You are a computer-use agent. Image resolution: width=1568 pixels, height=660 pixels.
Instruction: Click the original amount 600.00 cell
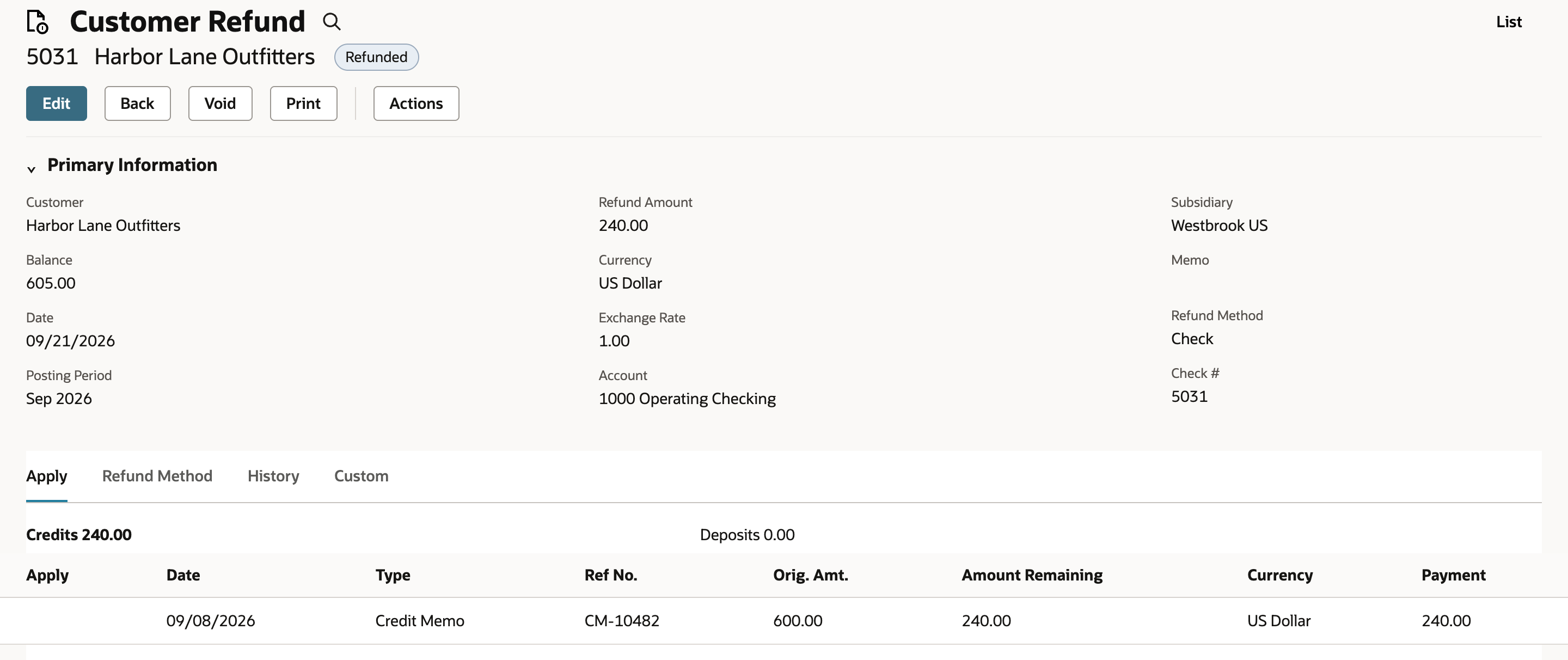click(x=798, y=620)
